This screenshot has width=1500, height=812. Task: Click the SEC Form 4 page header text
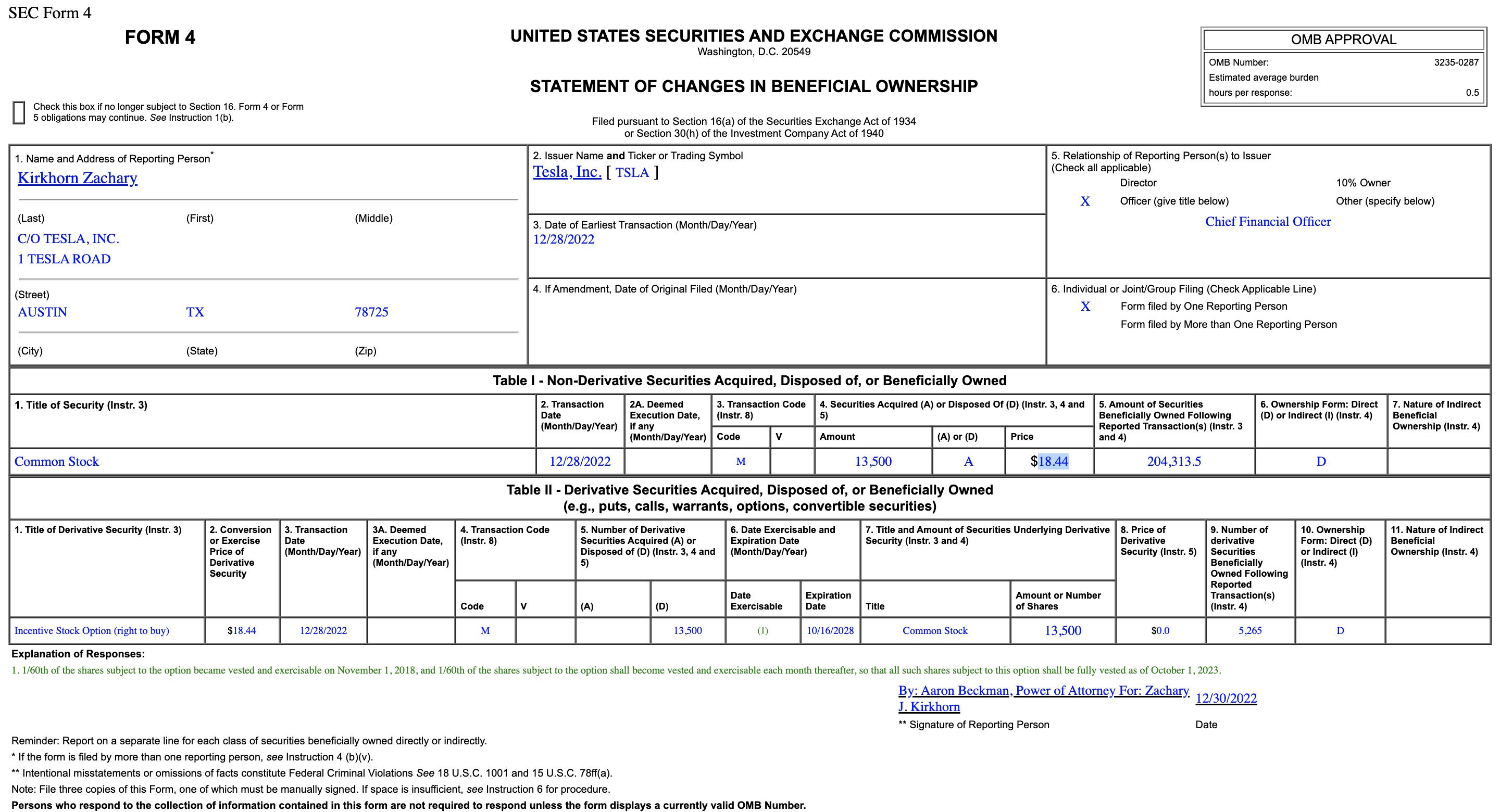[50, 14]
